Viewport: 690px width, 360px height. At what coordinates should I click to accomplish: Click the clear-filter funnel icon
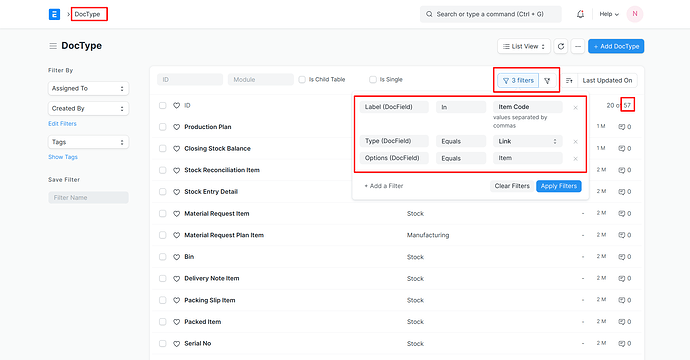click(x=547, y=81)
